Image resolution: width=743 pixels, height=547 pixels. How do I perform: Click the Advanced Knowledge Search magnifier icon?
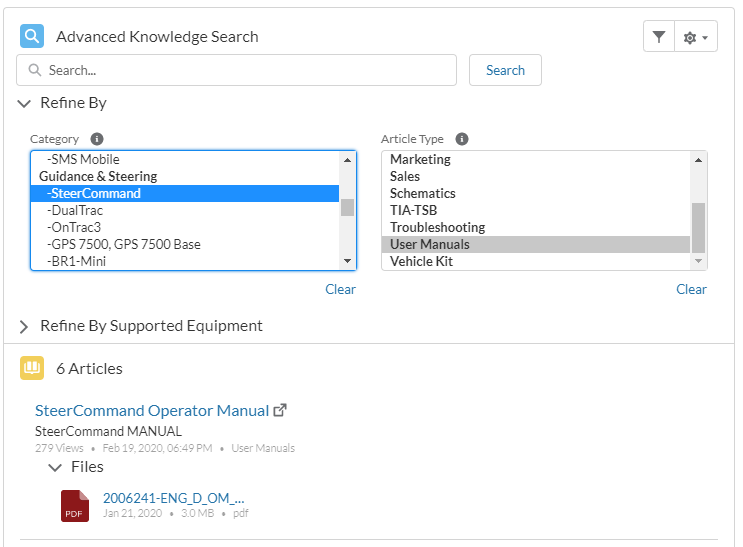coord(32,36)
